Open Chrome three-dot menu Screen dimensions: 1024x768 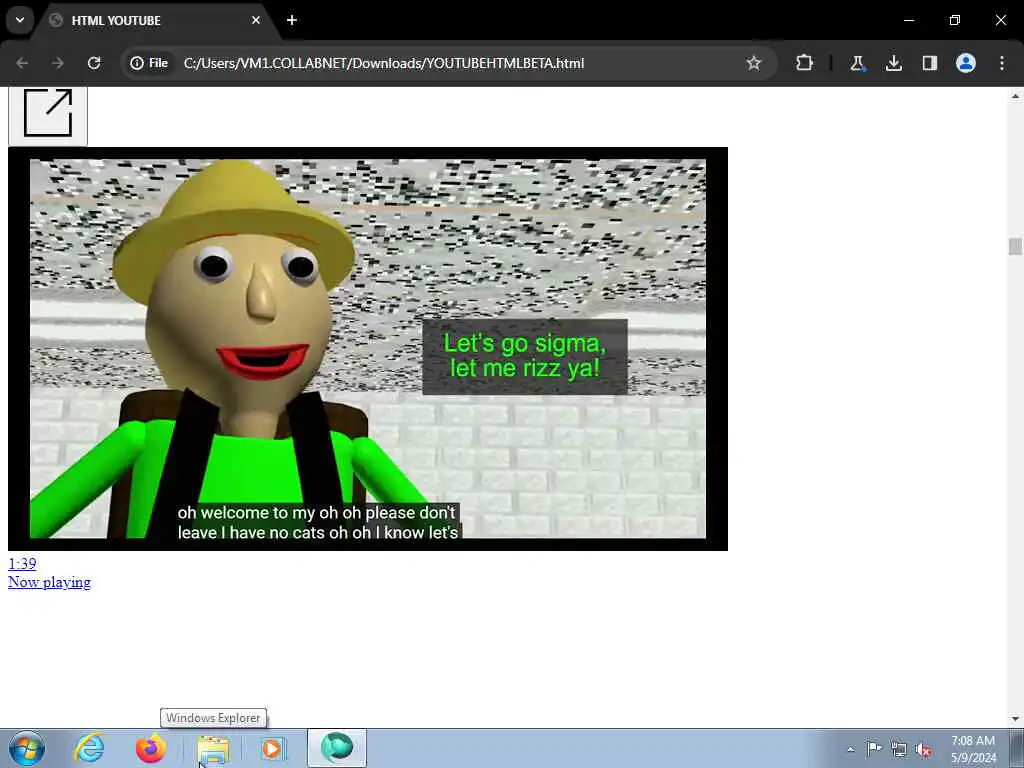(1002, 63)
